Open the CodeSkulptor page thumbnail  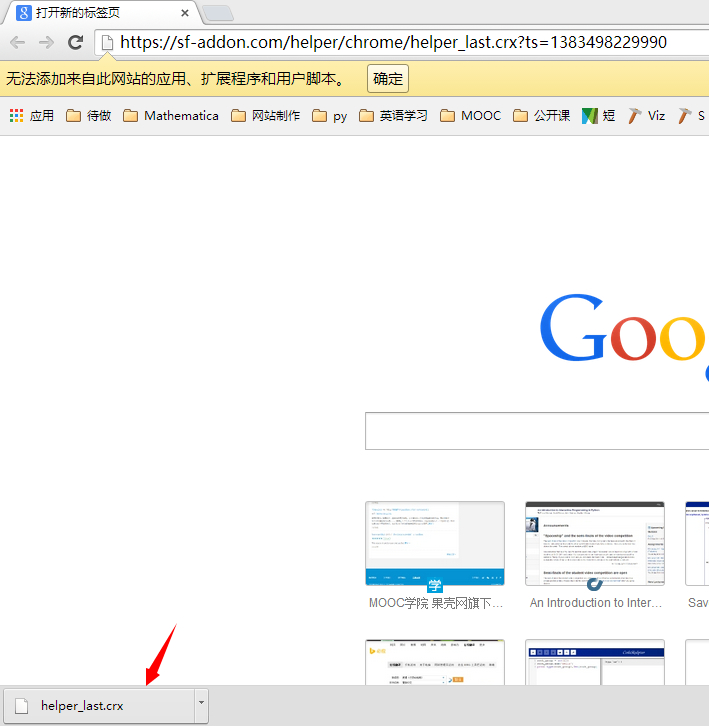[x=595, y=662]
